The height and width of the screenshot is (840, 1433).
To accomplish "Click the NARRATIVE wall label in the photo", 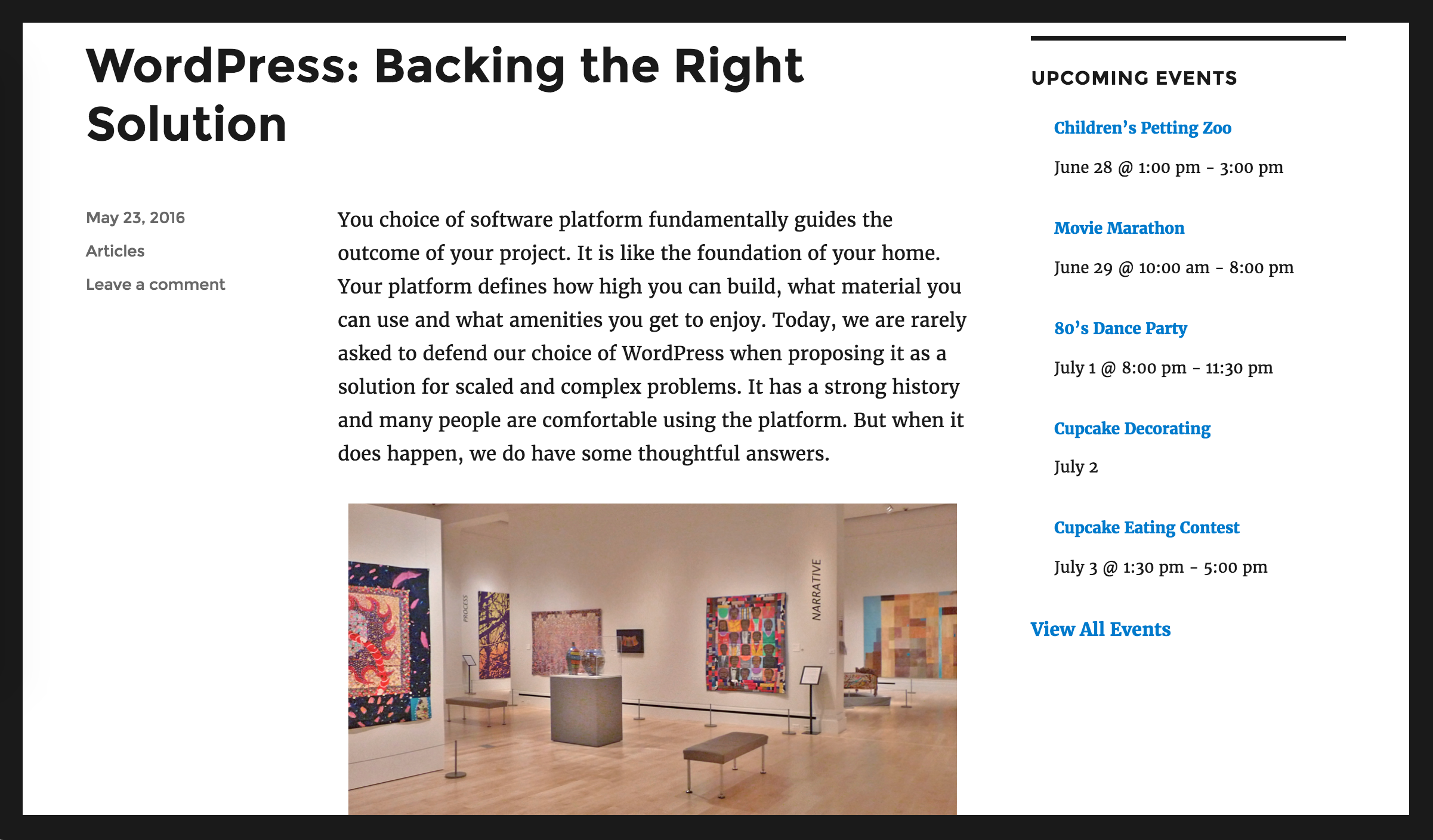I will pyautogui.click(x=816, y=590).
